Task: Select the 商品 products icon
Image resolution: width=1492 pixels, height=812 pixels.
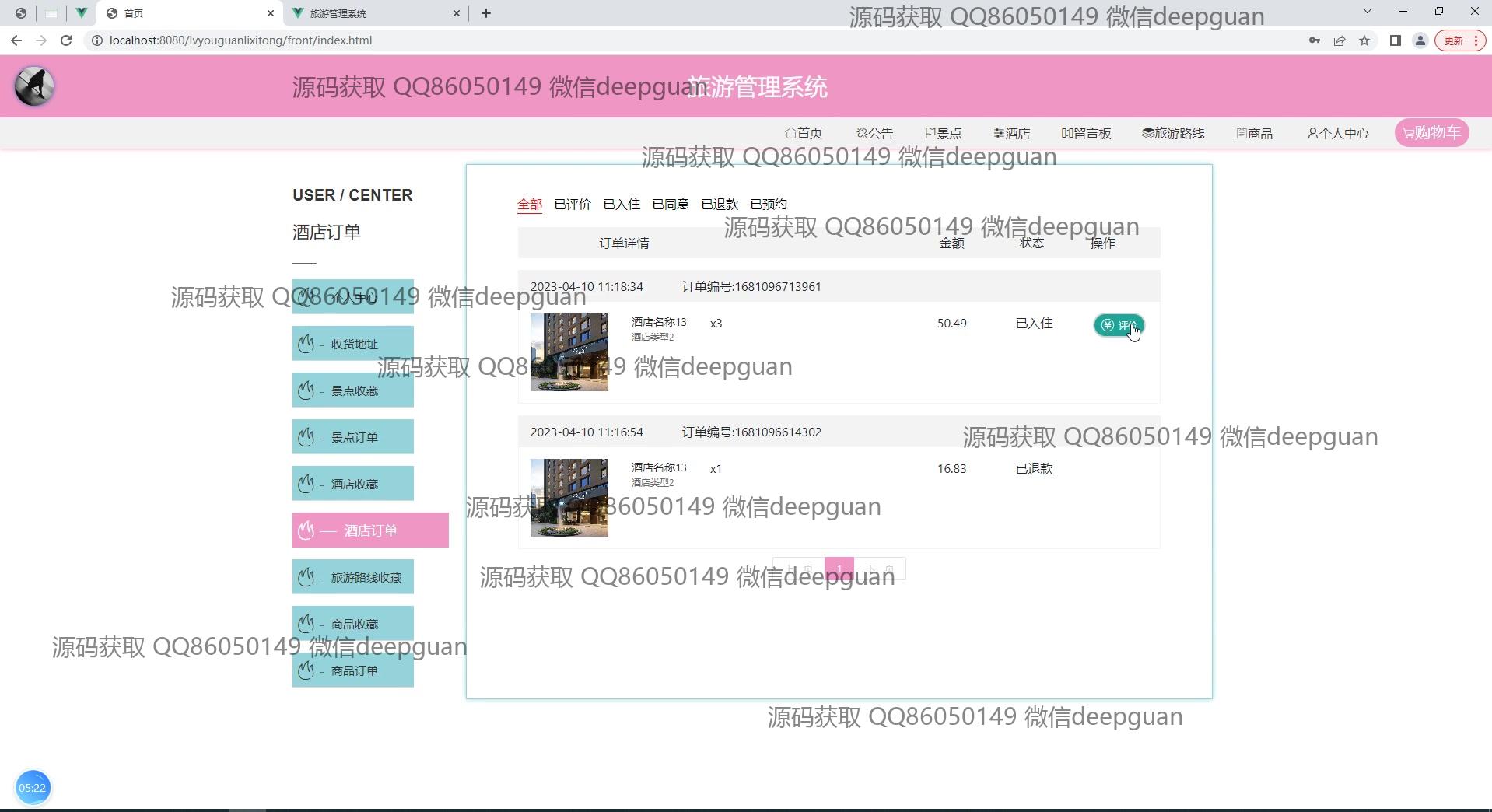Action: pos(1254,133)
